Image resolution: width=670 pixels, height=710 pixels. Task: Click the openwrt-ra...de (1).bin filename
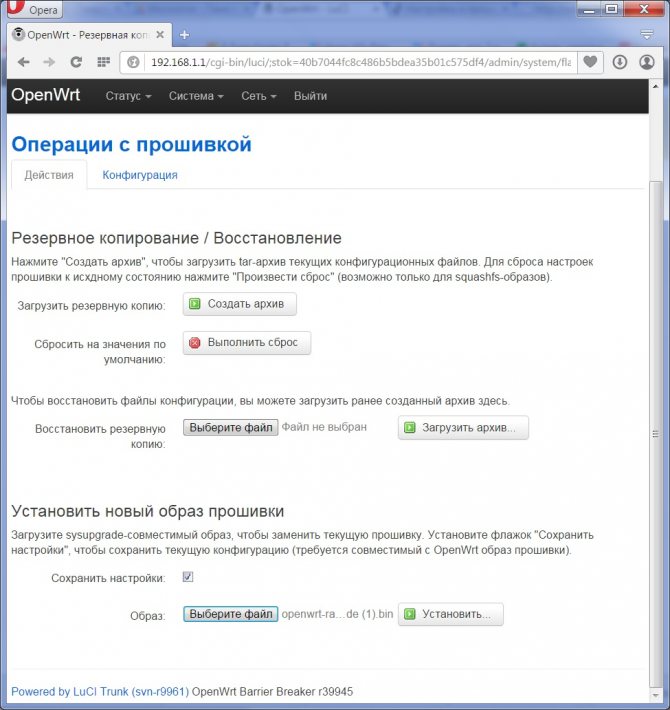[337, 614]
